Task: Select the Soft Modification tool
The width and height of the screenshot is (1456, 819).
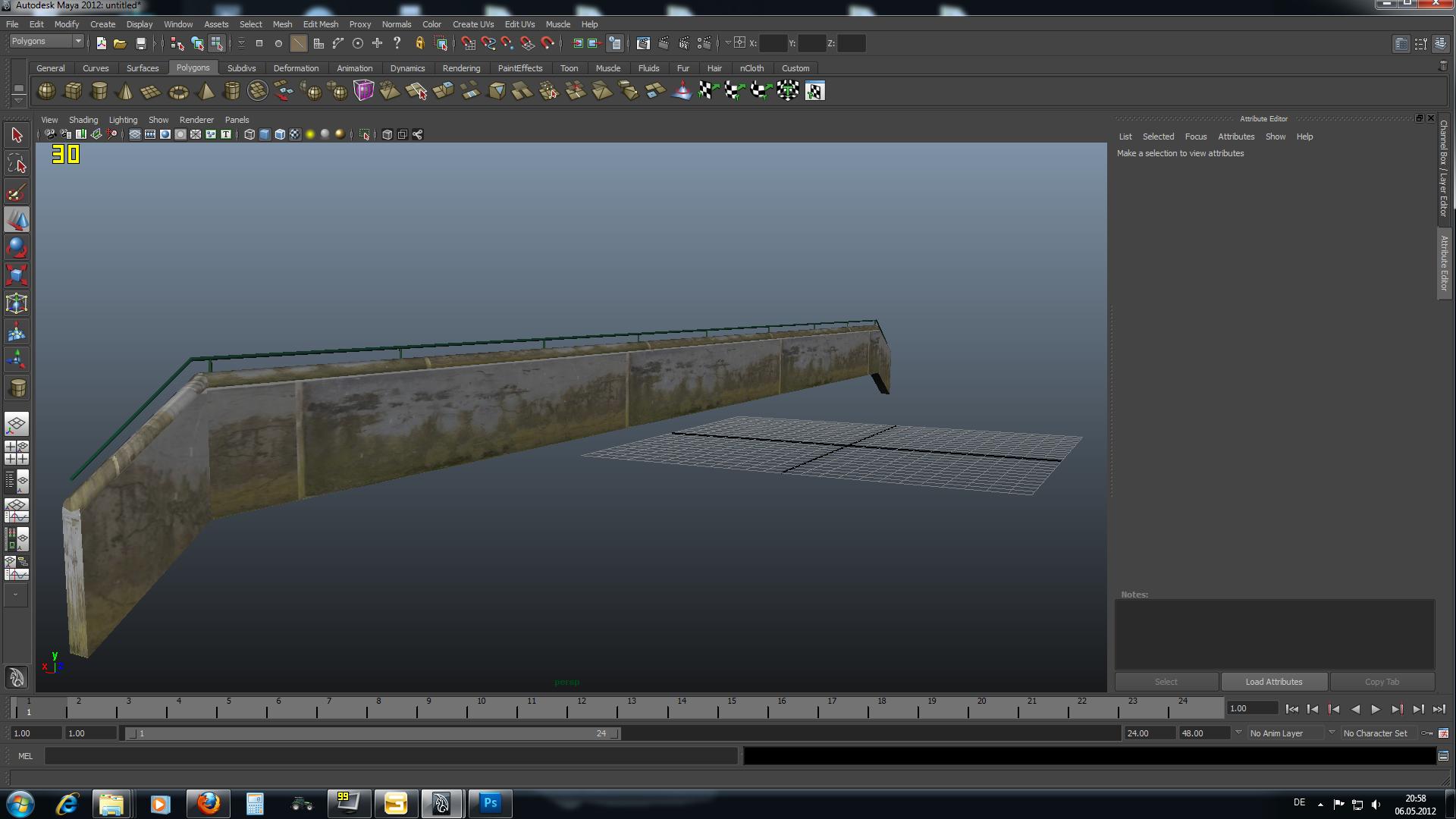Action: 17,332
